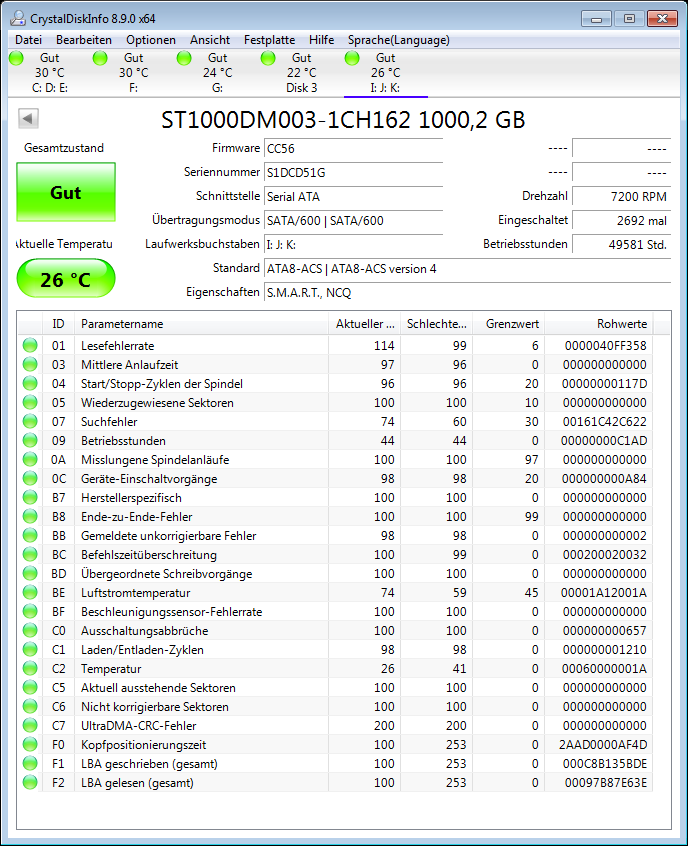Click status icon for Aktuell ausstehende Sektoren
Screen dimensions: 688x846
(x=30, y=687)
